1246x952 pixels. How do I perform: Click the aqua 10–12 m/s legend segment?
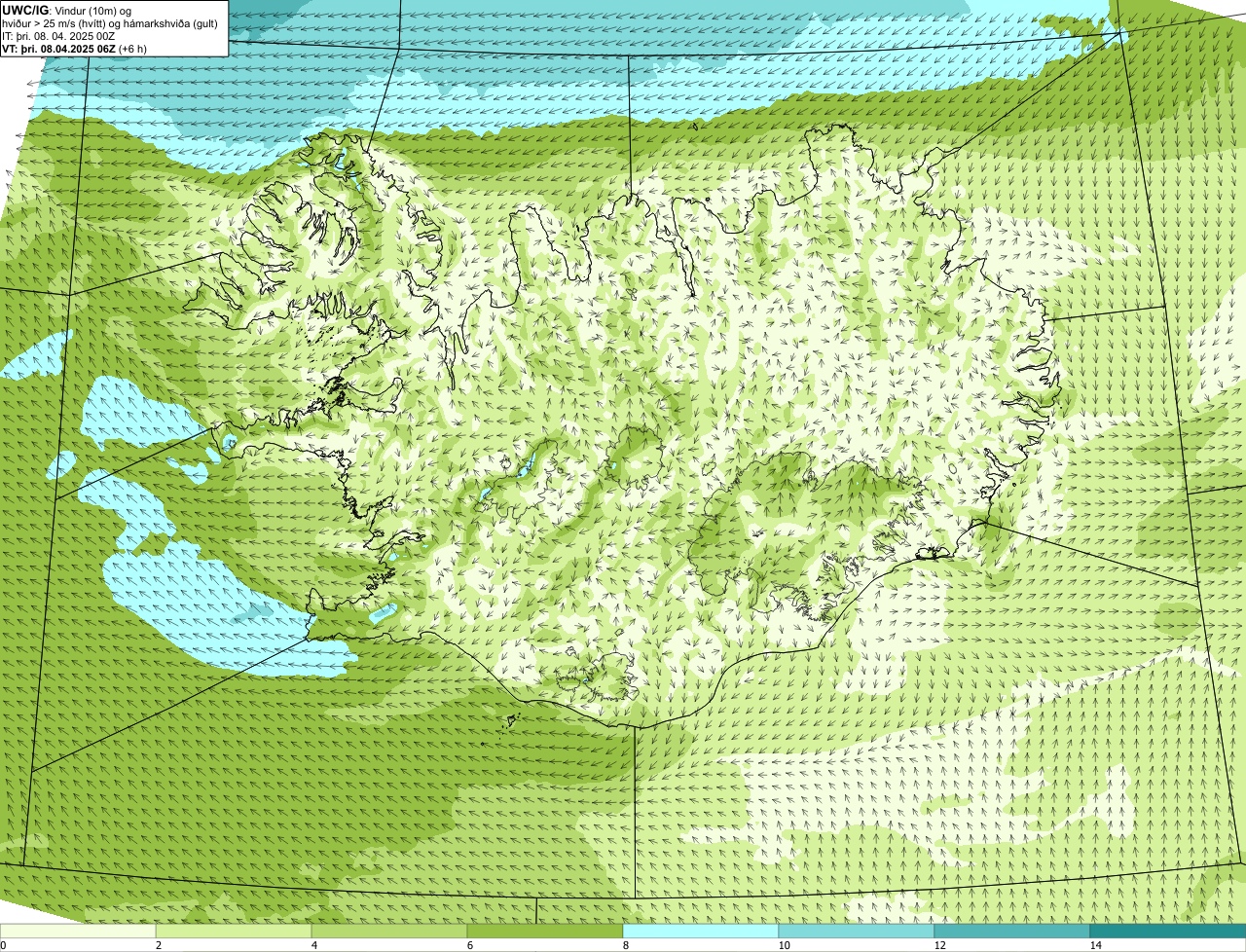(x=857, y=931)
